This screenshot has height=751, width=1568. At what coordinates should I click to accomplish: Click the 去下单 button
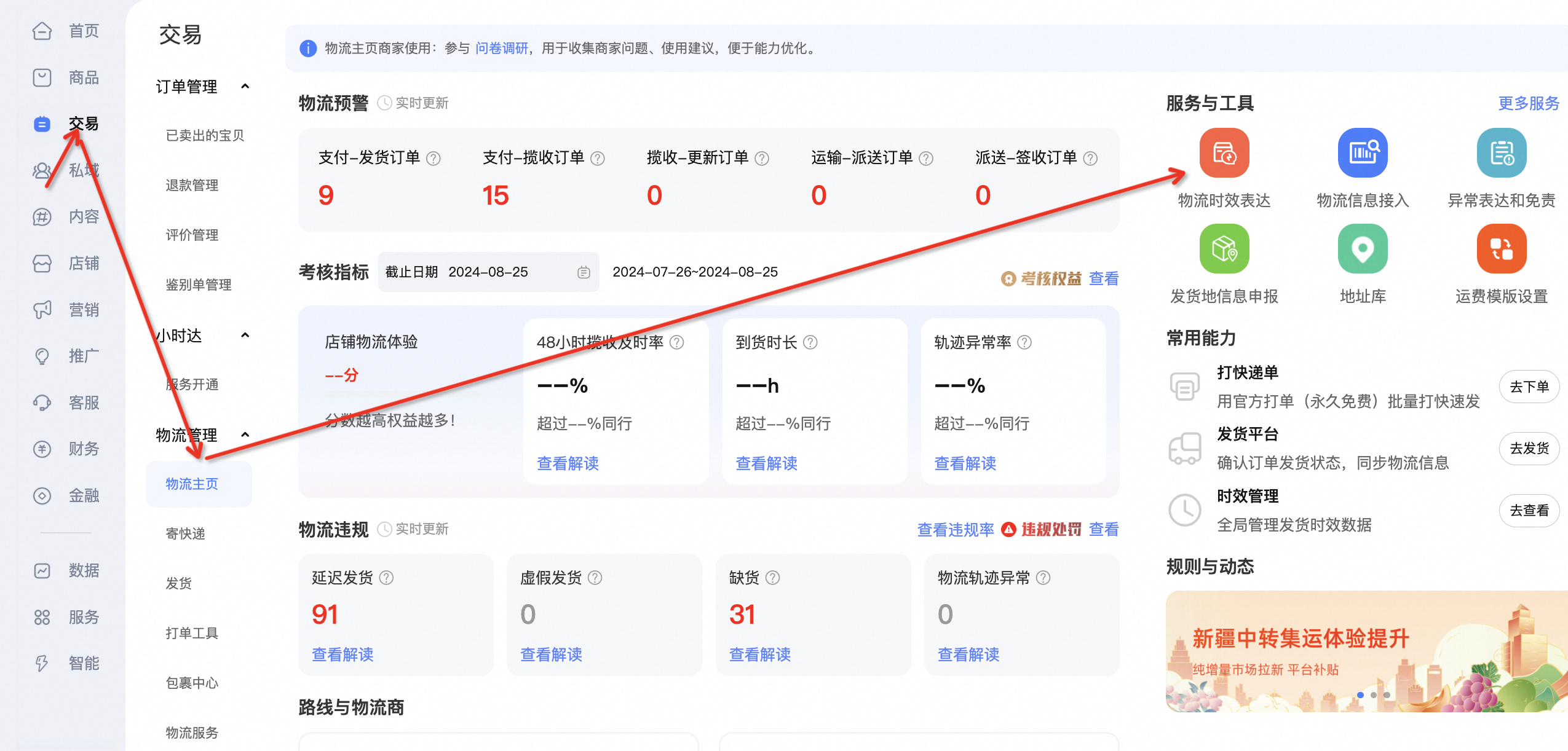(1529, 387)
